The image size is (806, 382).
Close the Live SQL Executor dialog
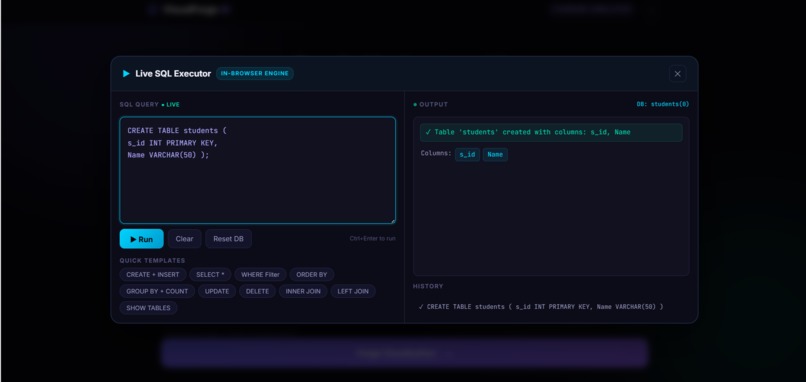click(x=677, y=74)
